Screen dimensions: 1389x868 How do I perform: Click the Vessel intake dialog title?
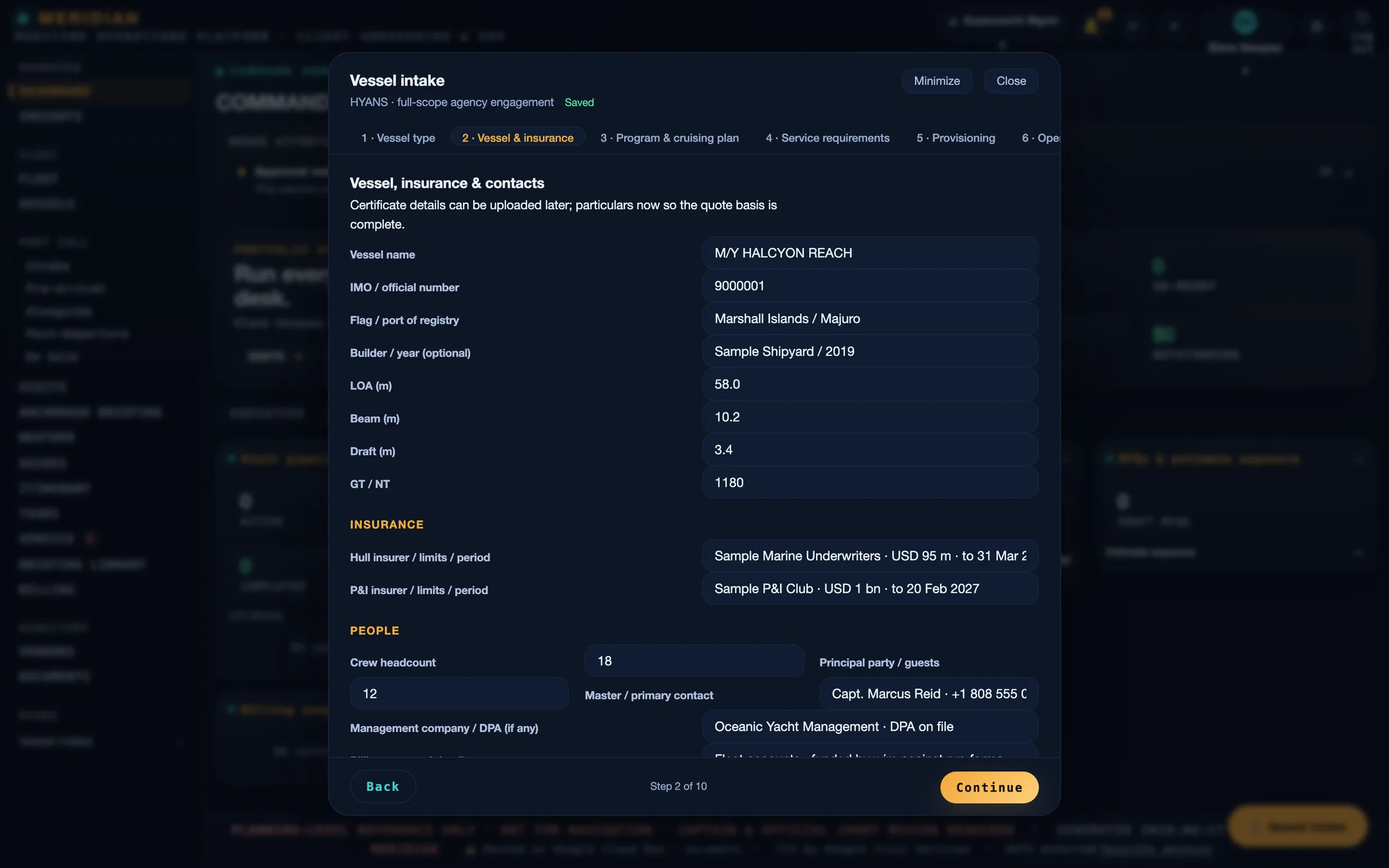coord(397,80)
